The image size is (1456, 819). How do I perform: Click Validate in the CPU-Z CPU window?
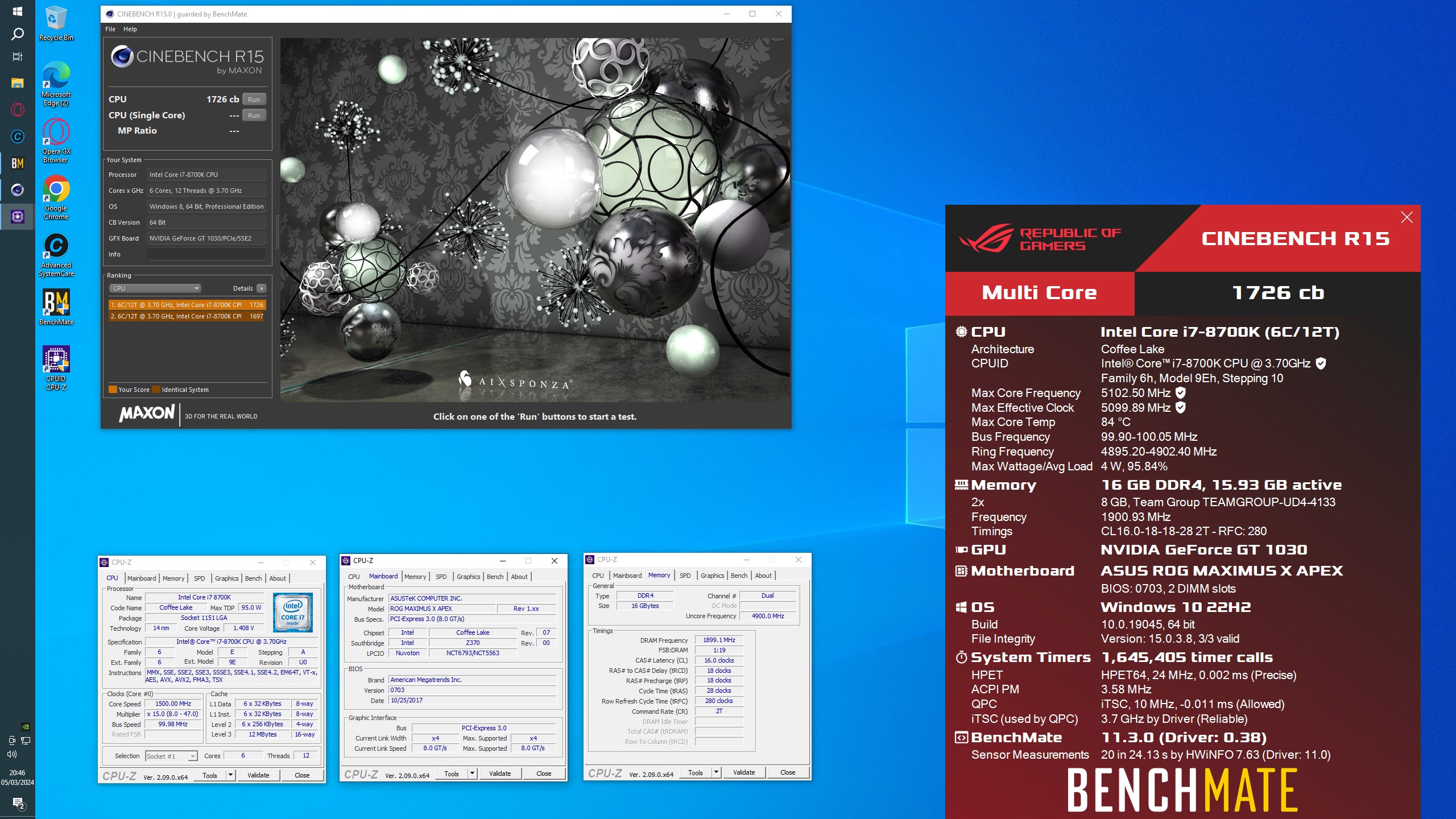(x=258, y=775)
